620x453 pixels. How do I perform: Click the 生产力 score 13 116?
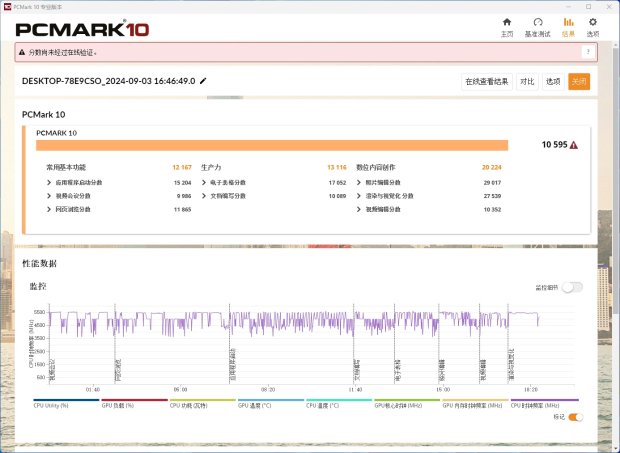pyautogui.click(x=337, y=168)
